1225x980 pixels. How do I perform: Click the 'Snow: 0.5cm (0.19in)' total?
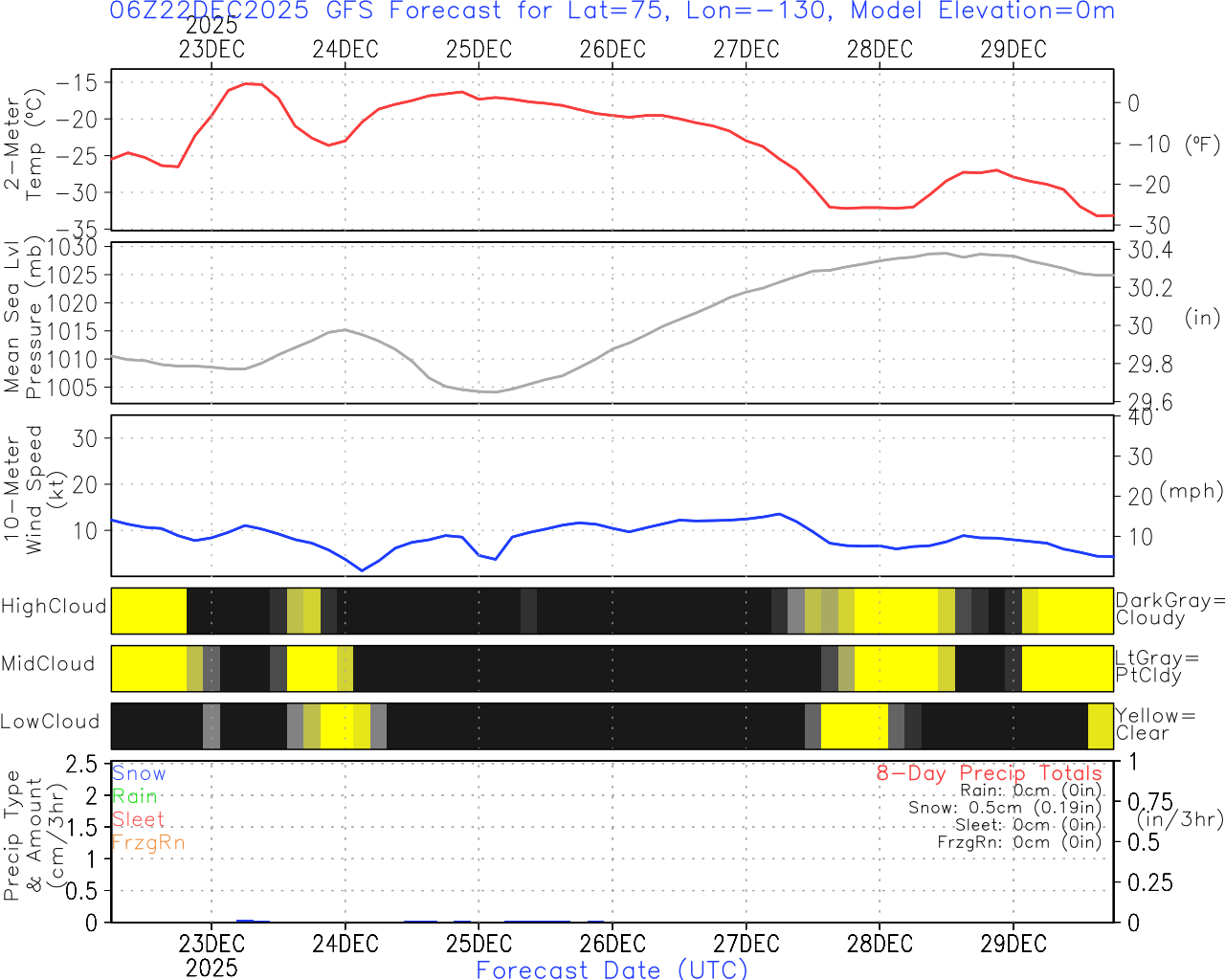coord(1005,808)
